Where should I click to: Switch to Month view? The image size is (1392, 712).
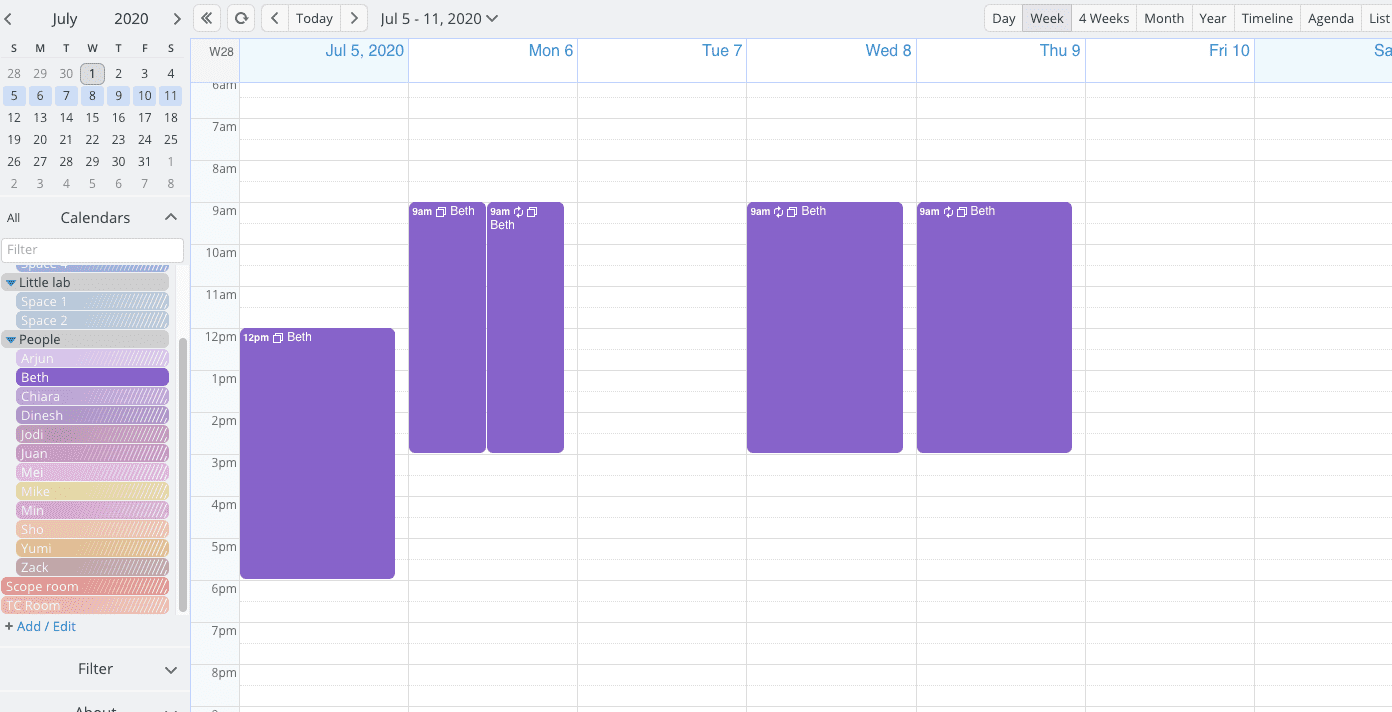tap(1163, 18)
